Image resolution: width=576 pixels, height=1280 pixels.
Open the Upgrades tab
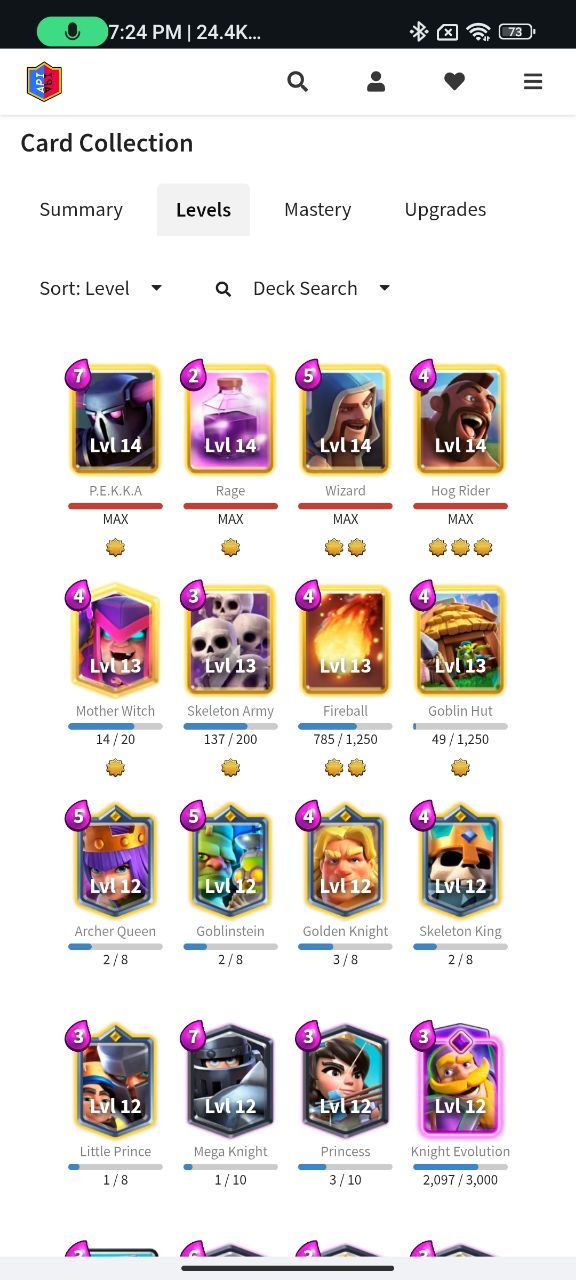coord(445,209)
